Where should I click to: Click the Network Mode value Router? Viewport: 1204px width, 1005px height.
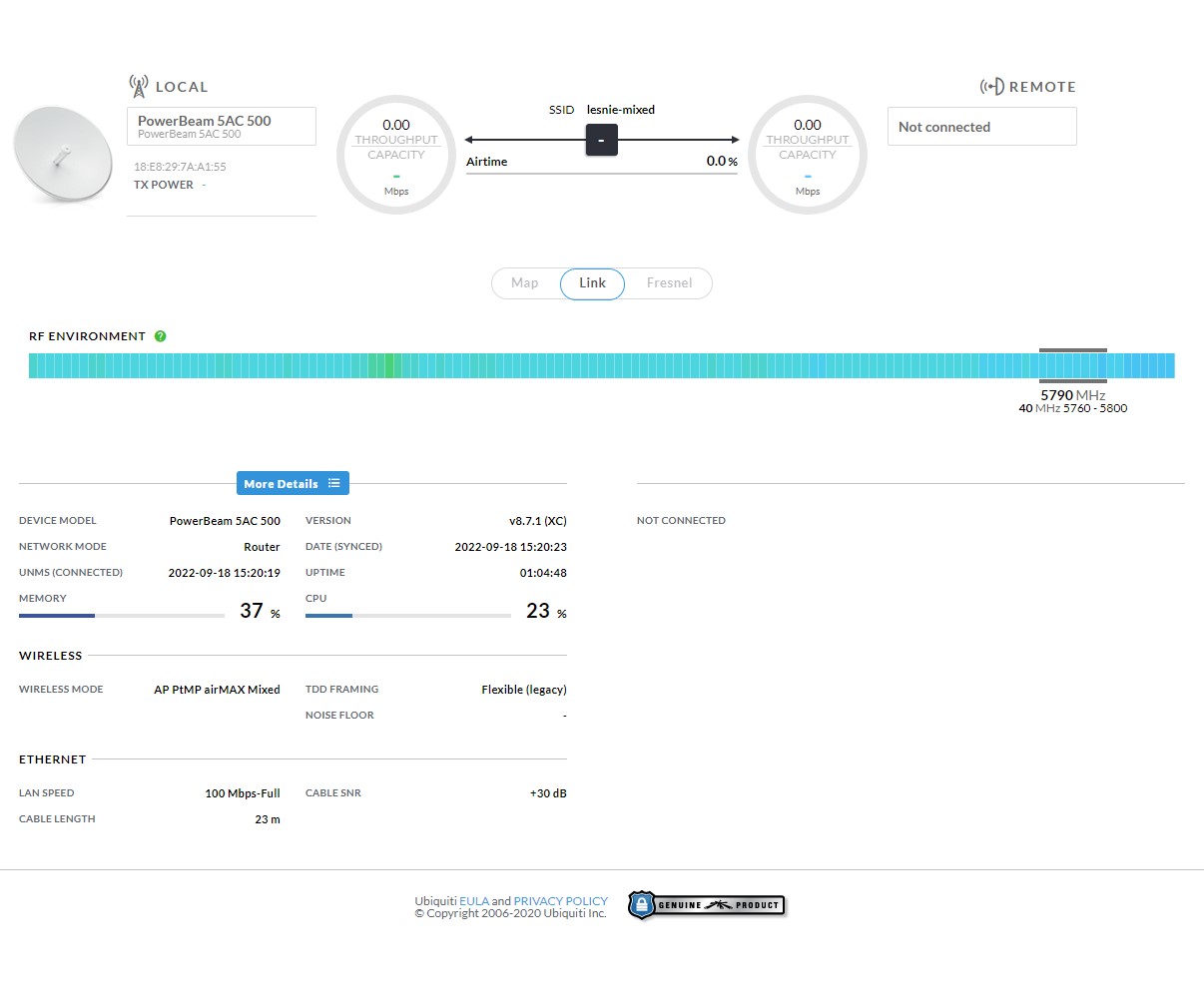coord(262,547)
